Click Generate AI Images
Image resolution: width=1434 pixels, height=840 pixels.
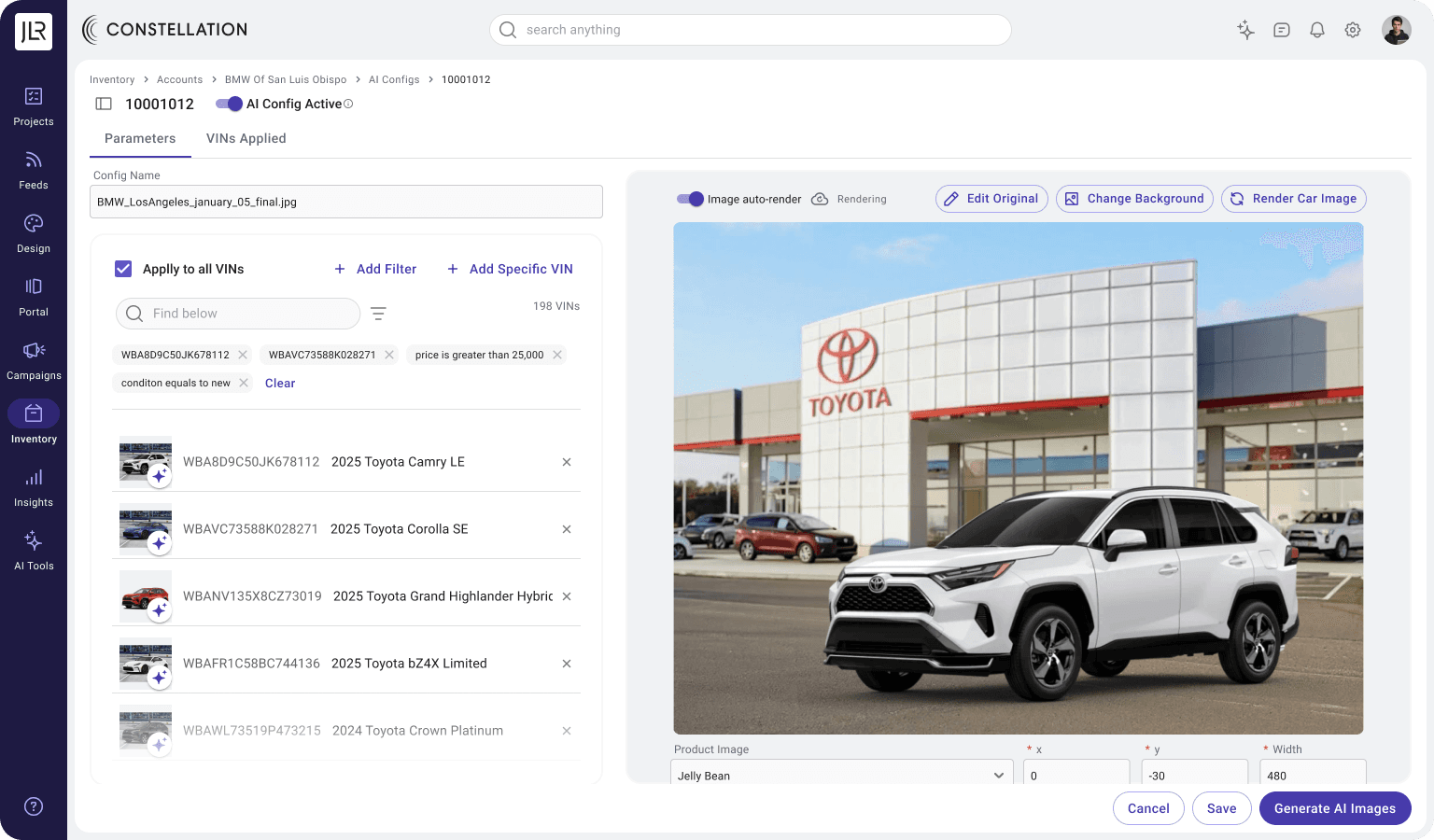pos(1335,808)
